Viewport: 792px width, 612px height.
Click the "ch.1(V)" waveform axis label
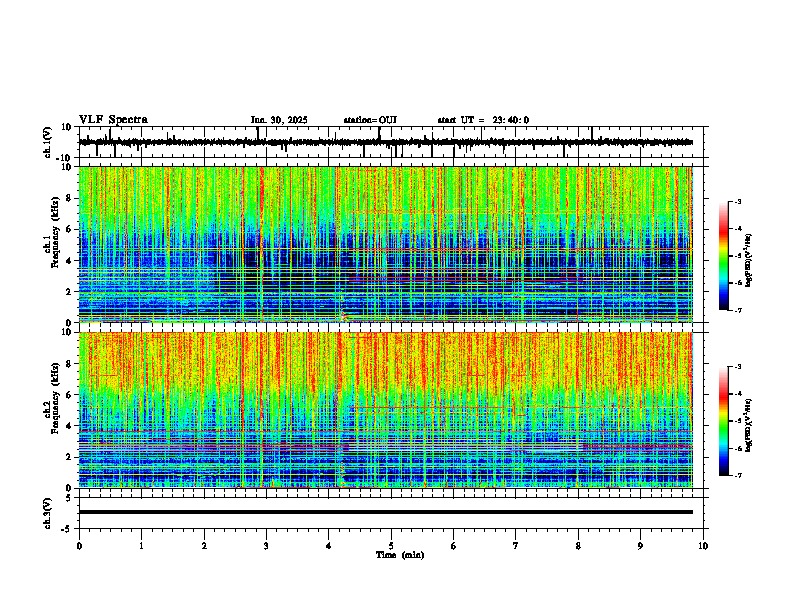[x=48, y=142]
